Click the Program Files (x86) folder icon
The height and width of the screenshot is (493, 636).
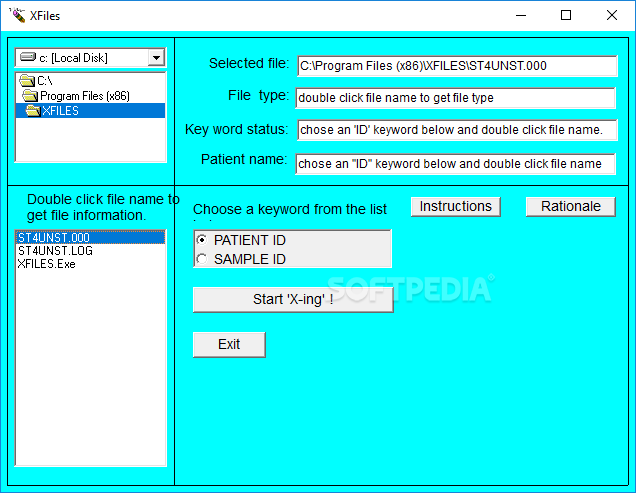pos(30,96)
